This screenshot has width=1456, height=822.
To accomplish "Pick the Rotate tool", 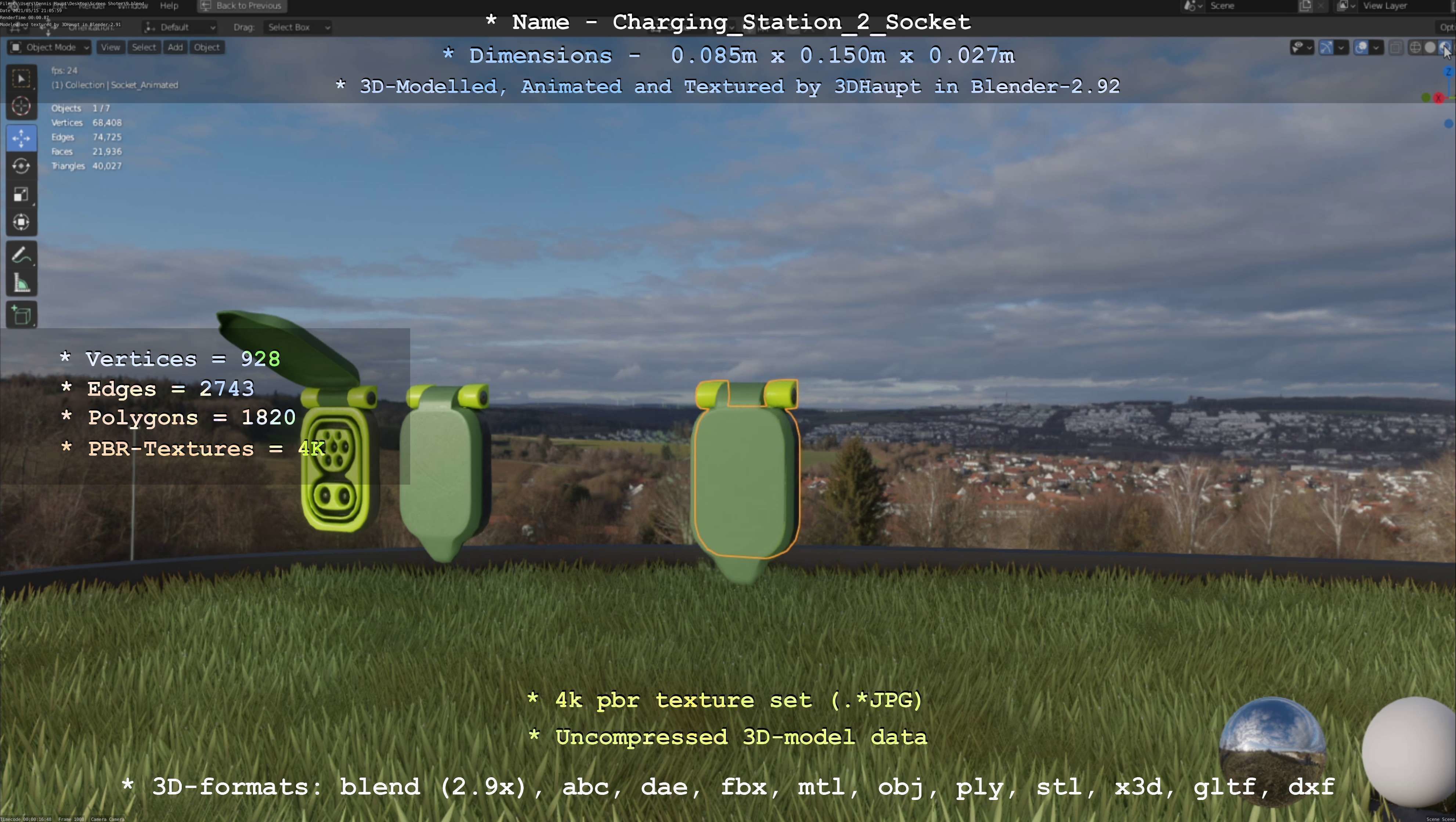I will coord(21,166).
